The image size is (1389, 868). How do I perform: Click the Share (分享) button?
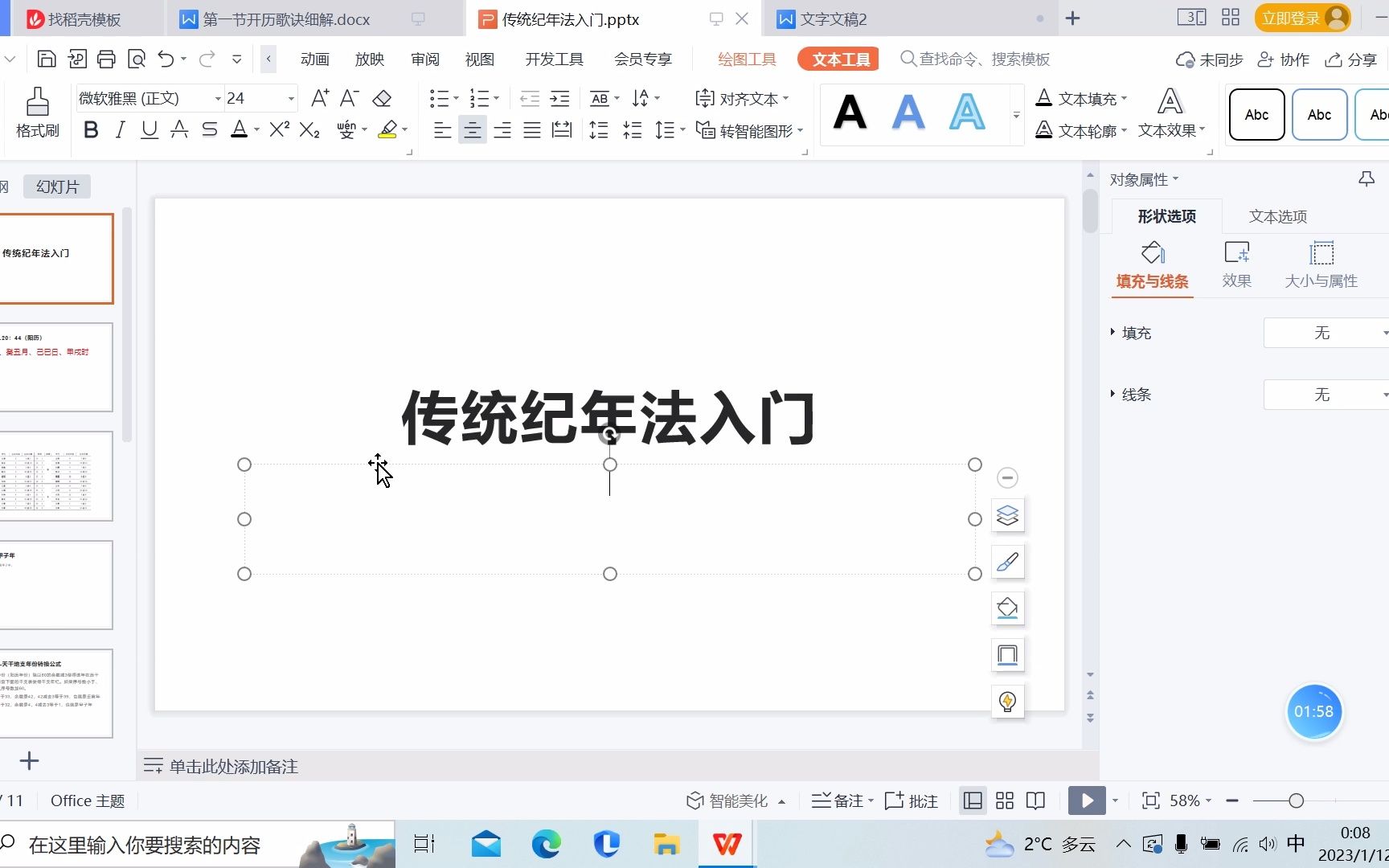(1352, 59)
